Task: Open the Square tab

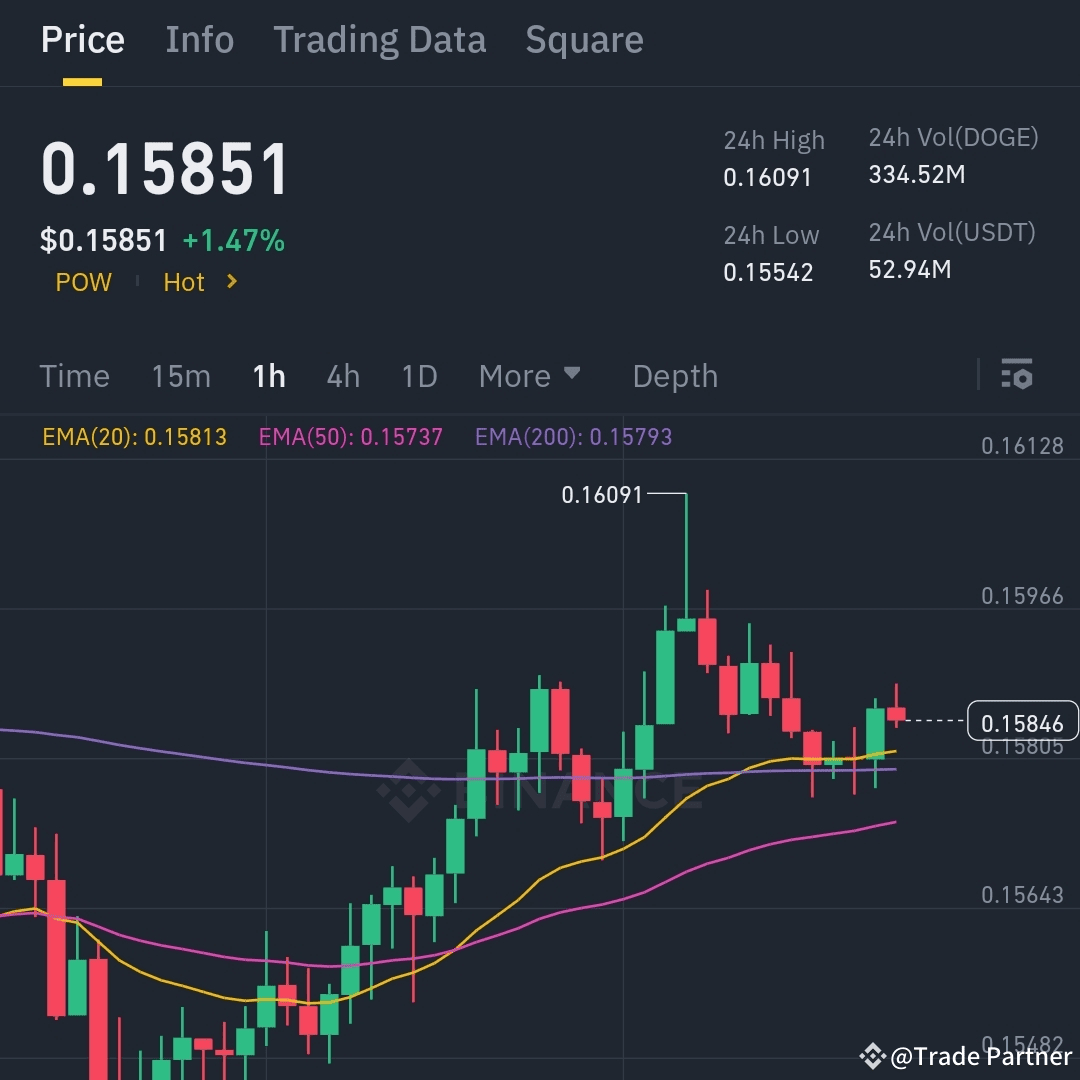Action: (x=584, y=40)
